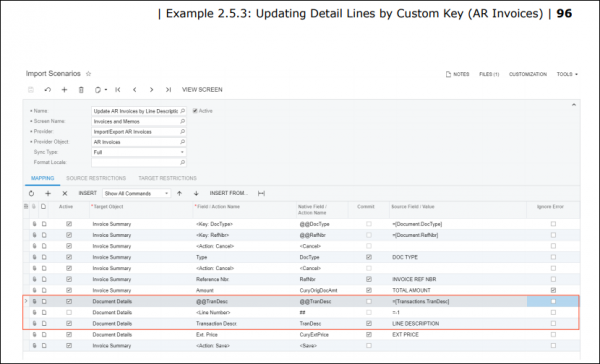Image resolution: width=600 pixels, height=364 pixels.
Task: Delete mapping row with X icon
Action: (65, 193)
